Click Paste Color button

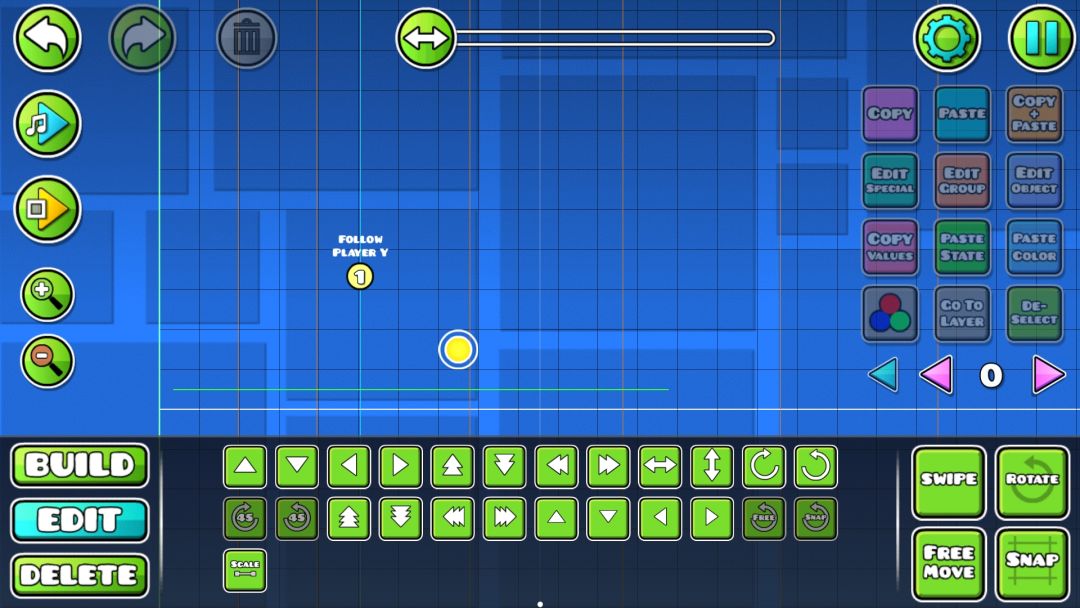click(x=1034, y=247)
